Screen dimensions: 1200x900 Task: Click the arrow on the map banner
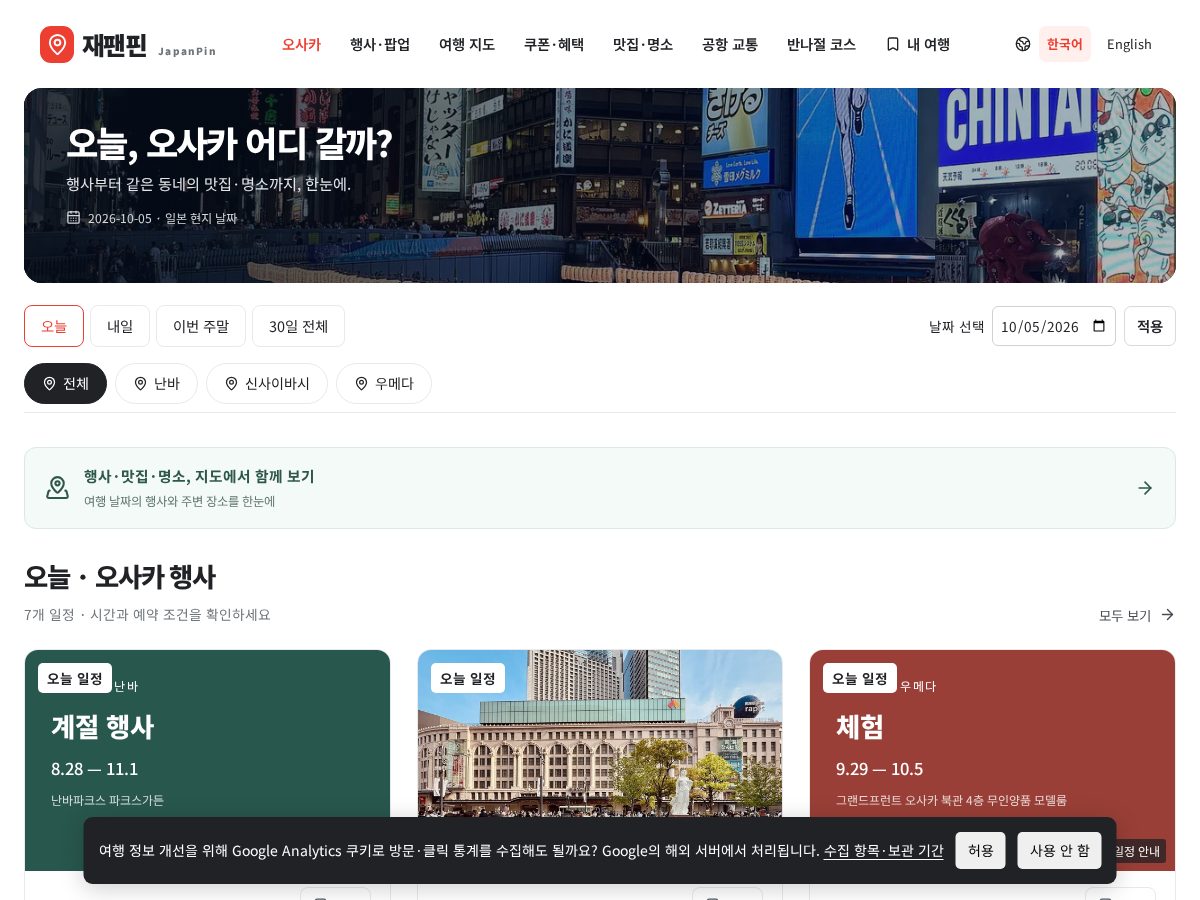click(1145, 488)
